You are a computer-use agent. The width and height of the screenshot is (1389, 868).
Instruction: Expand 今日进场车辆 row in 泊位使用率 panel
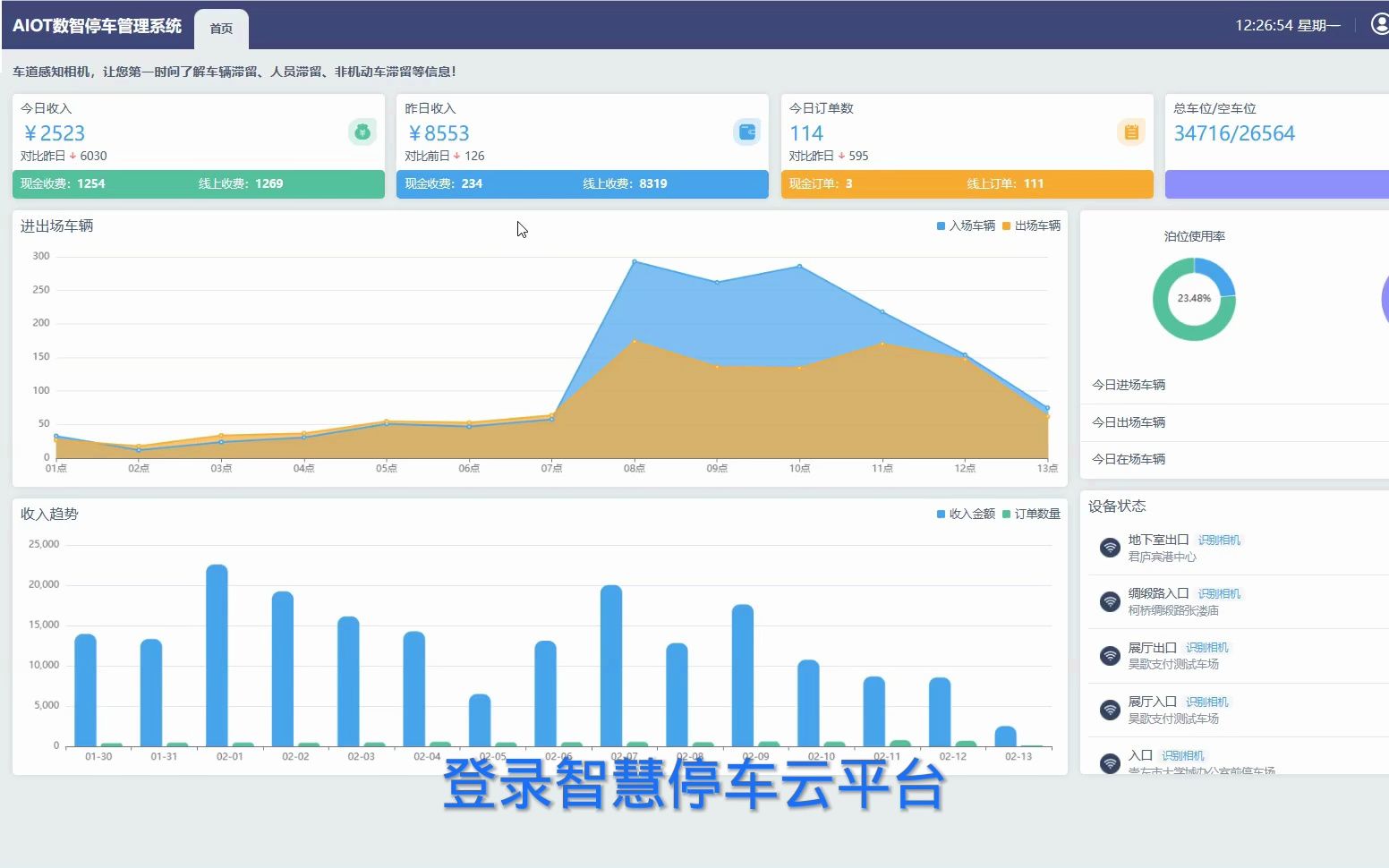pos(1130,385)
